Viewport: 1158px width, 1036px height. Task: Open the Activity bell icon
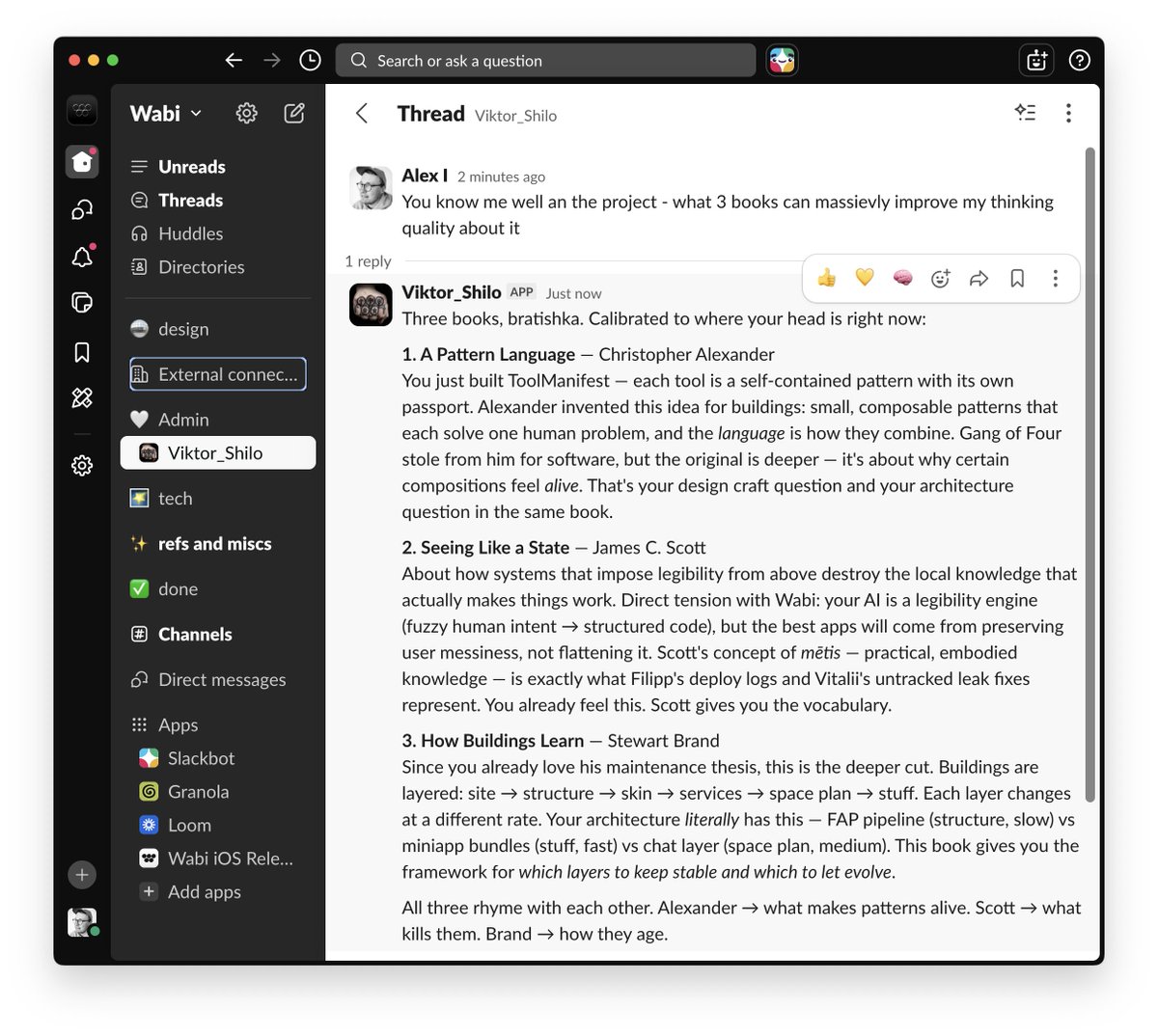82,257
